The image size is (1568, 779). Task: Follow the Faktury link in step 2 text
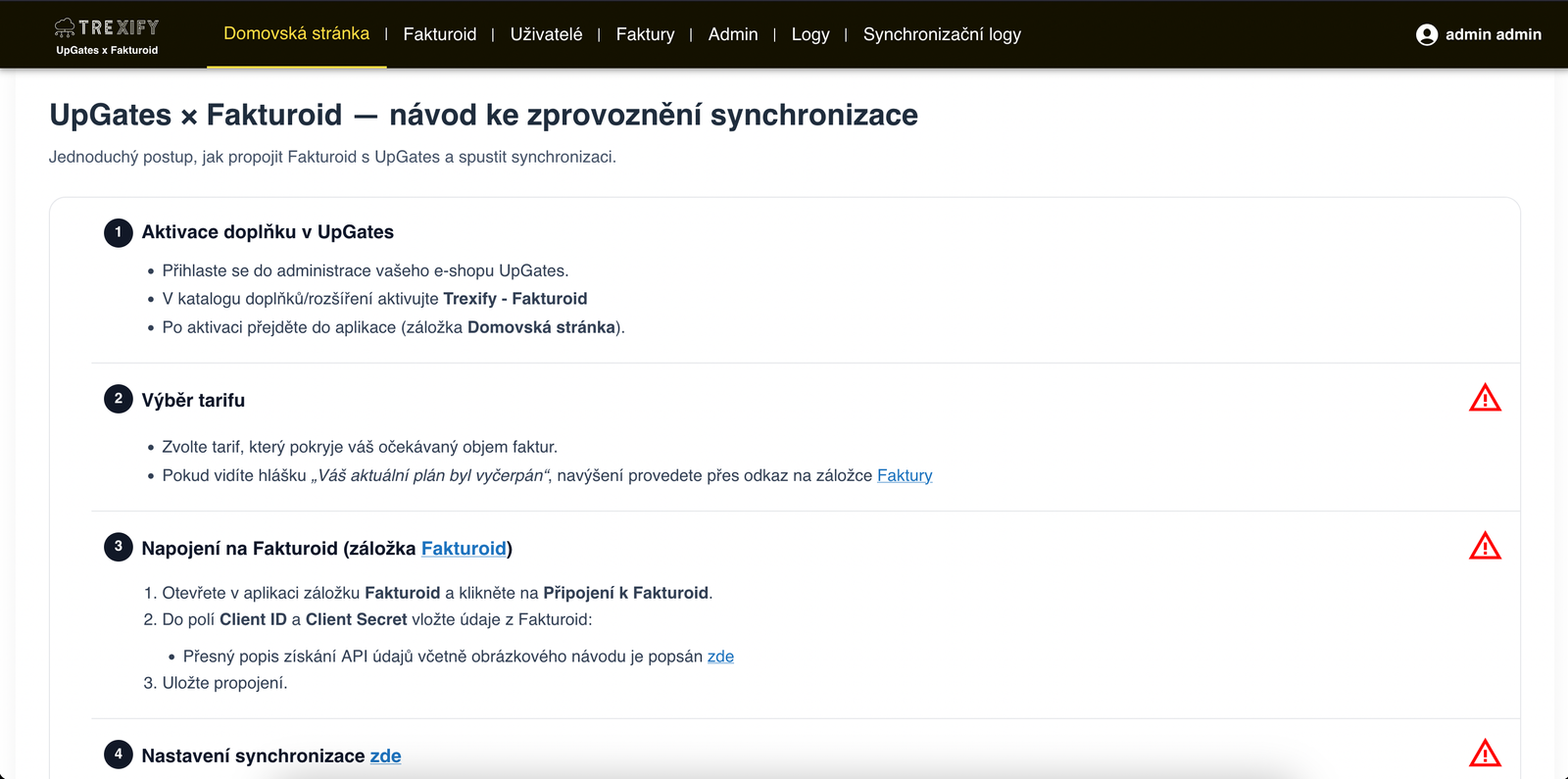coord(904,475)
